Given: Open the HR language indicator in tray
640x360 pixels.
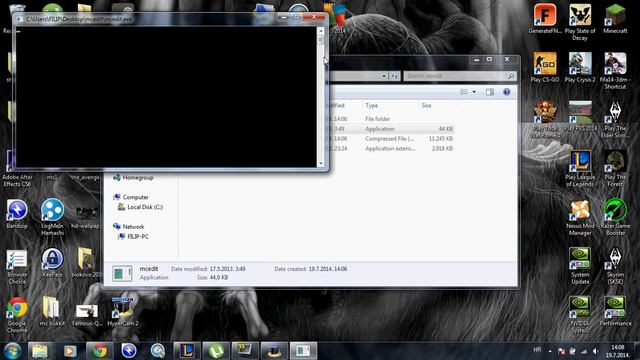Looking at the screenshot, I should pos(537,350).
